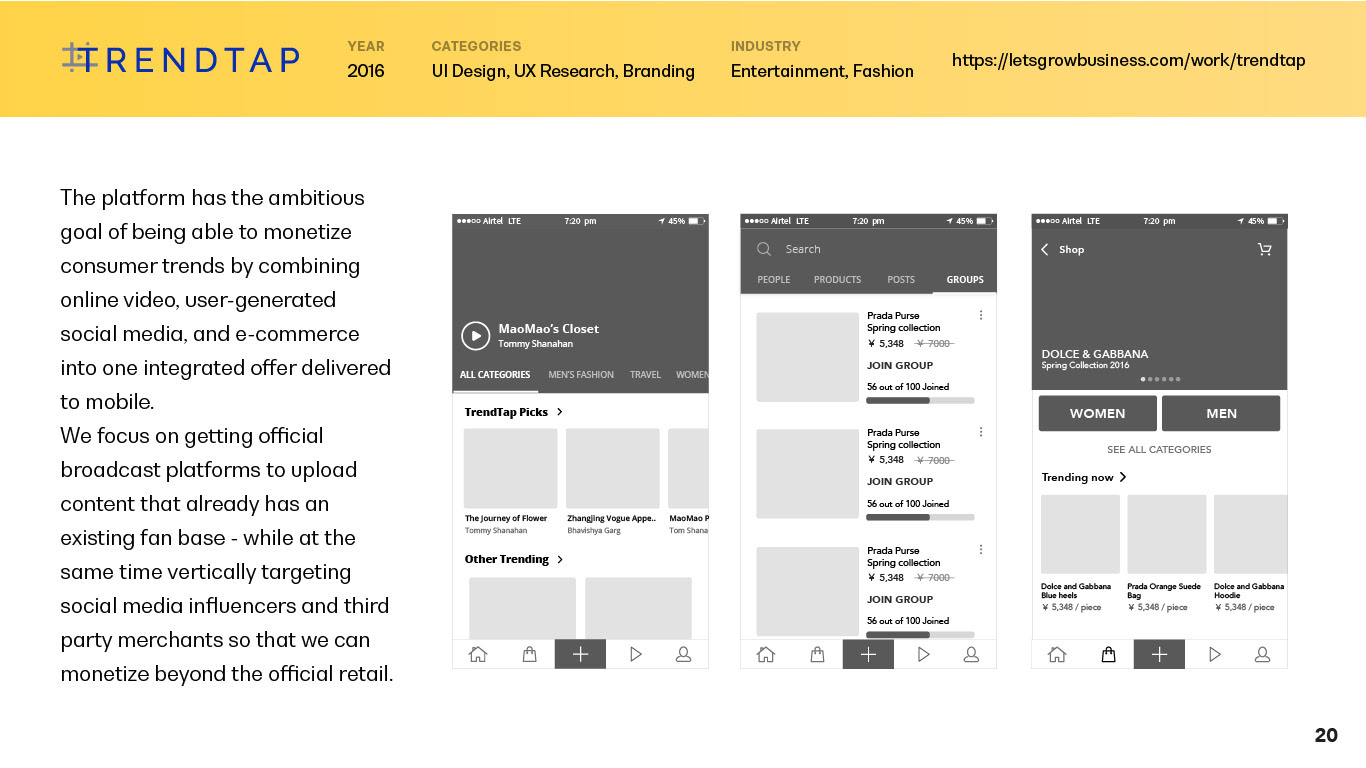Click page number 20
This screenshot has width=1366, height=768.
coord(1326,735)
